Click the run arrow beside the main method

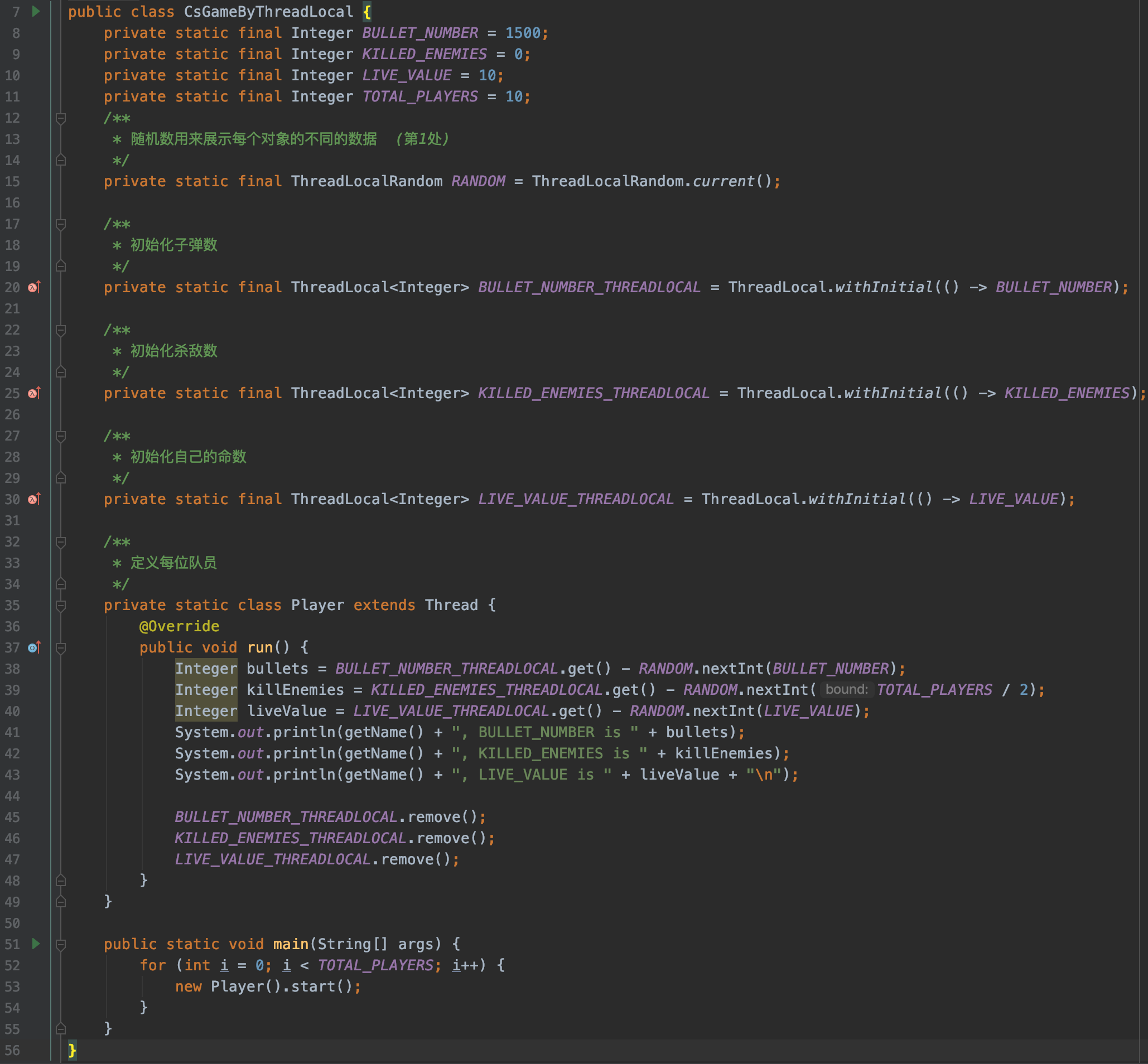(36, 944)
